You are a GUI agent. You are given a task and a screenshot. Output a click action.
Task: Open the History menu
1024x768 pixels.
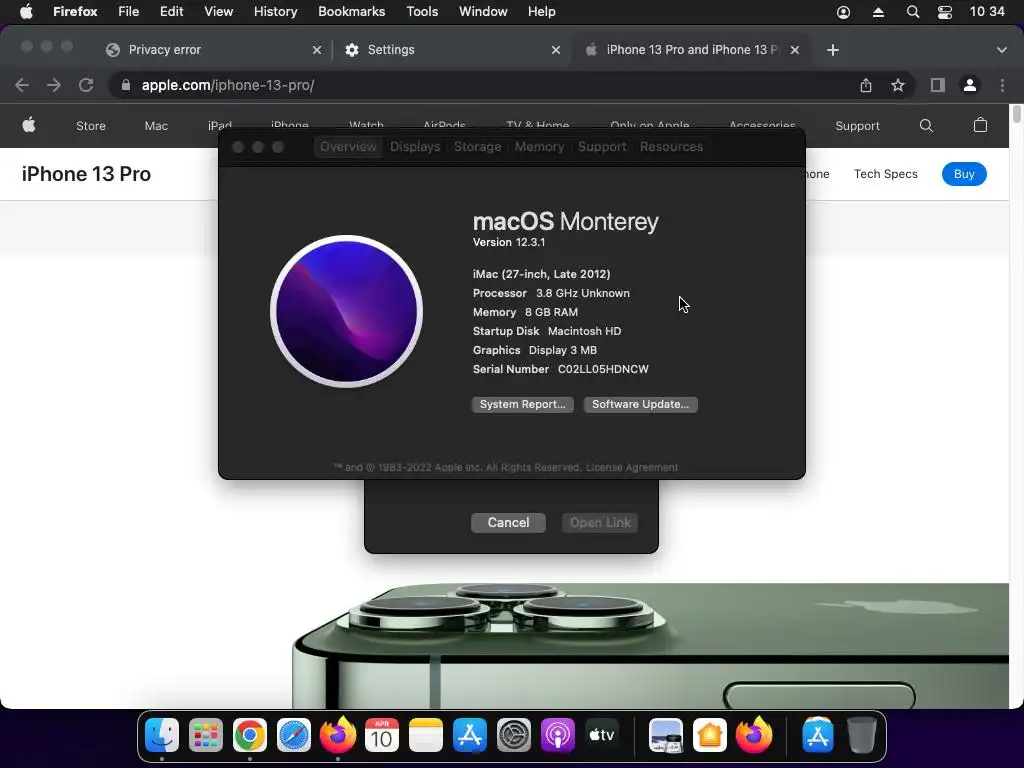click(x=276, y=12)
